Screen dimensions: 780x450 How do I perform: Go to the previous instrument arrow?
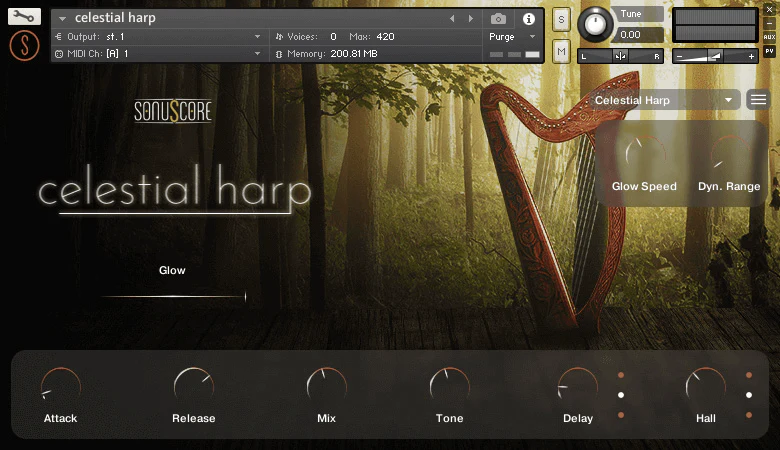[452, 18]
